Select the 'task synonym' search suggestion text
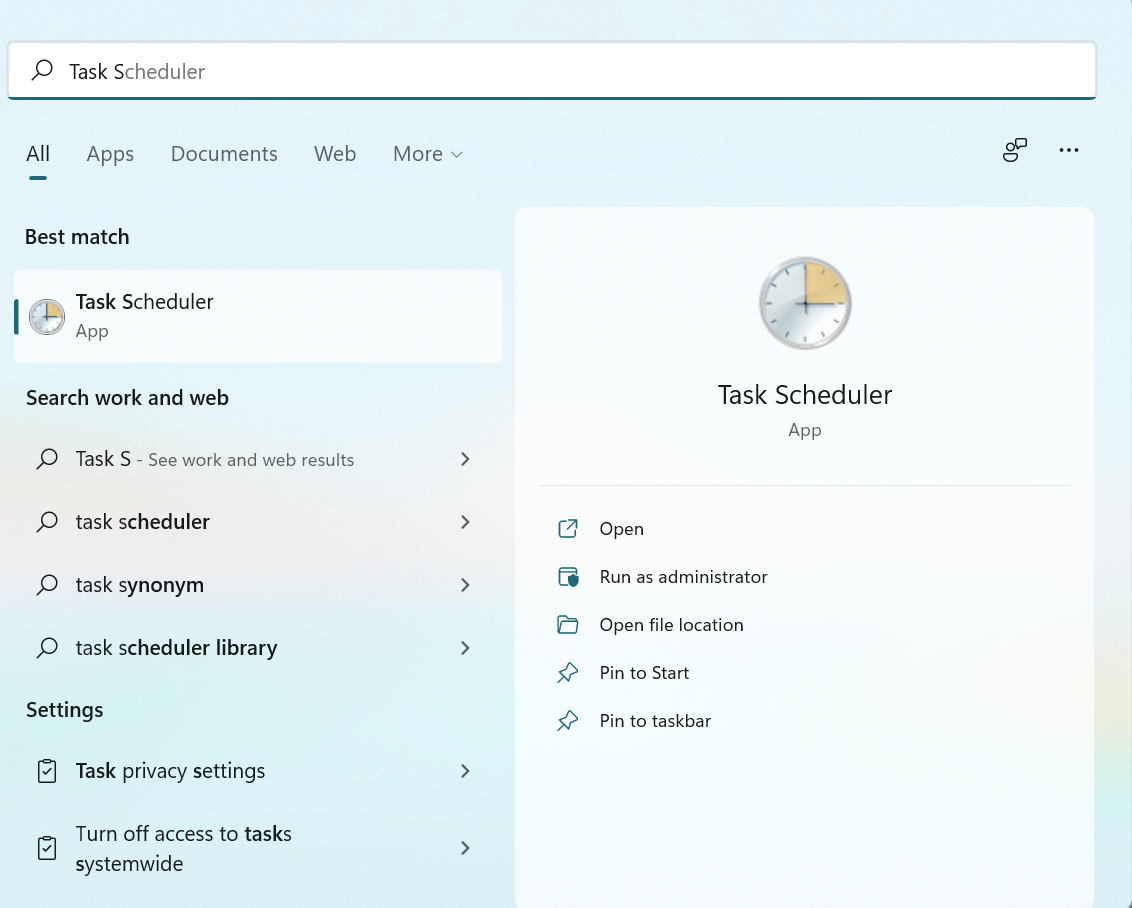This screenshot has height=908, width=1132. [139, 585]
